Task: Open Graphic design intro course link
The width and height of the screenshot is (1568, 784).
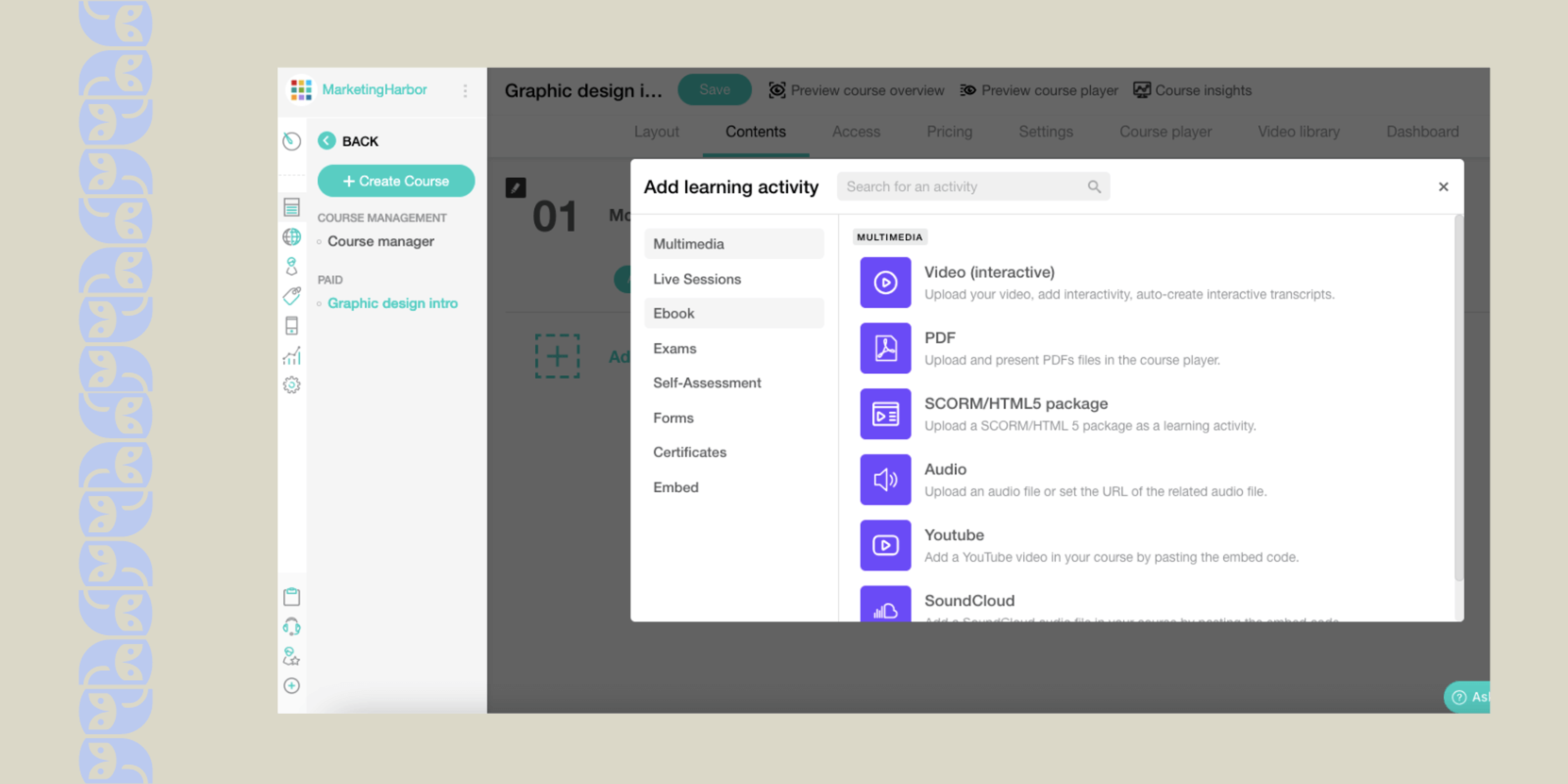Action: [392, 303]
